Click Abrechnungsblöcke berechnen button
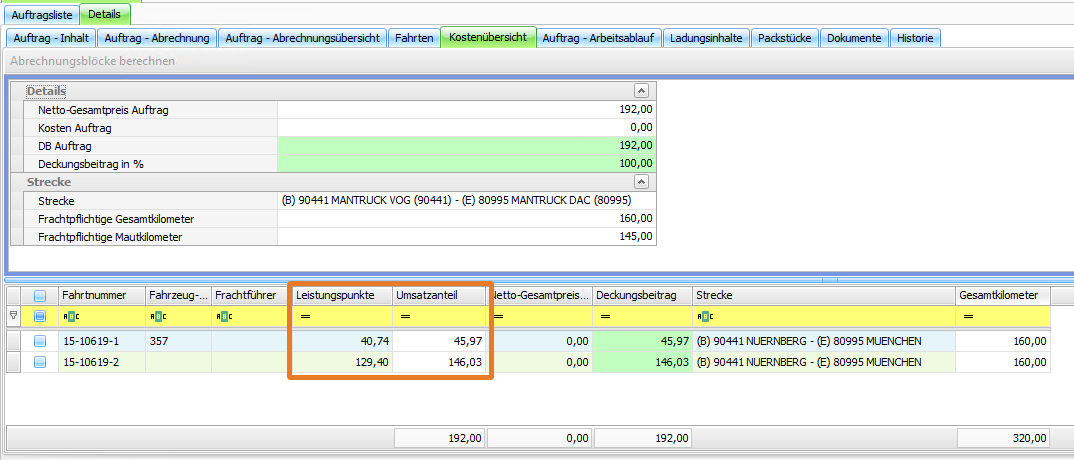 pos(92,61)
